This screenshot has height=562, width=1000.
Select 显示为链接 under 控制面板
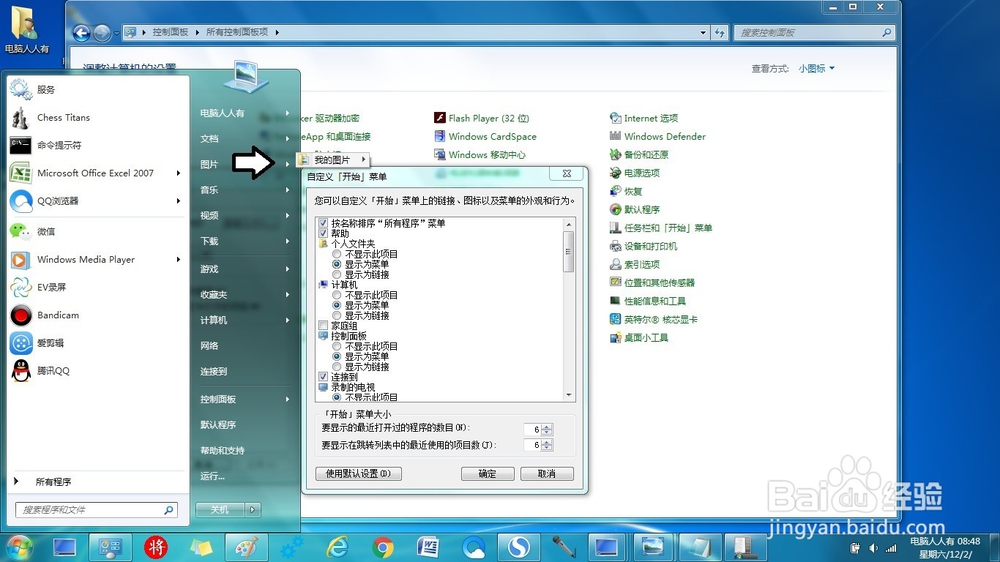click(x=337, y=367)
